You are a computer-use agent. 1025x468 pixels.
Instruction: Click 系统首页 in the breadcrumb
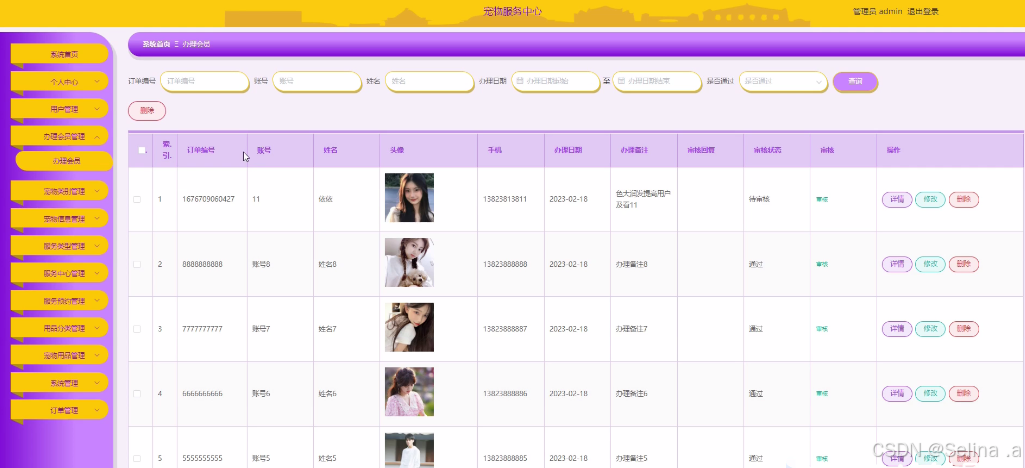tap(156, 44)
